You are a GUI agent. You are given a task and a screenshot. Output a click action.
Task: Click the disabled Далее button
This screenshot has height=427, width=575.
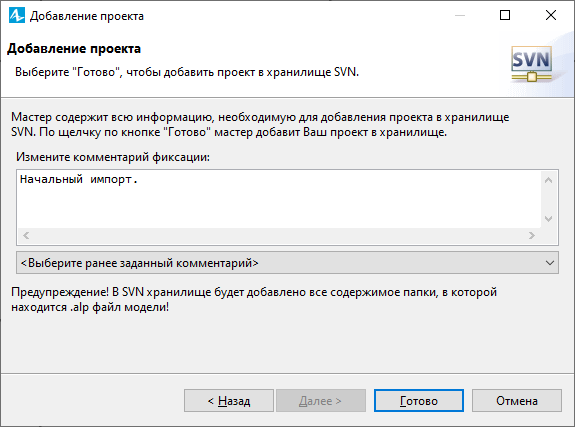(x=321, y=401)
